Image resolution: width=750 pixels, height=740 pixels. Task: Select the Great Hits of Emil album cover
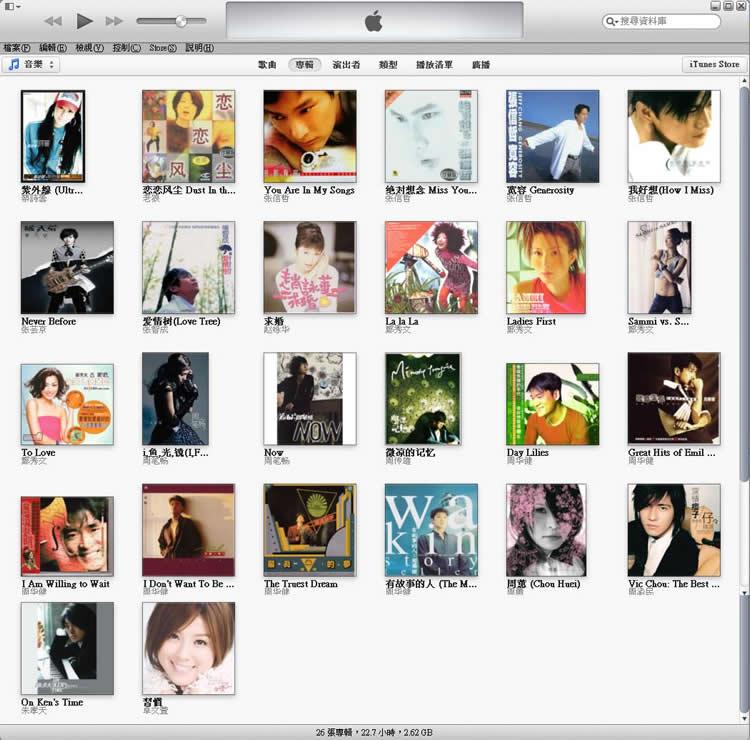(674, 398)
